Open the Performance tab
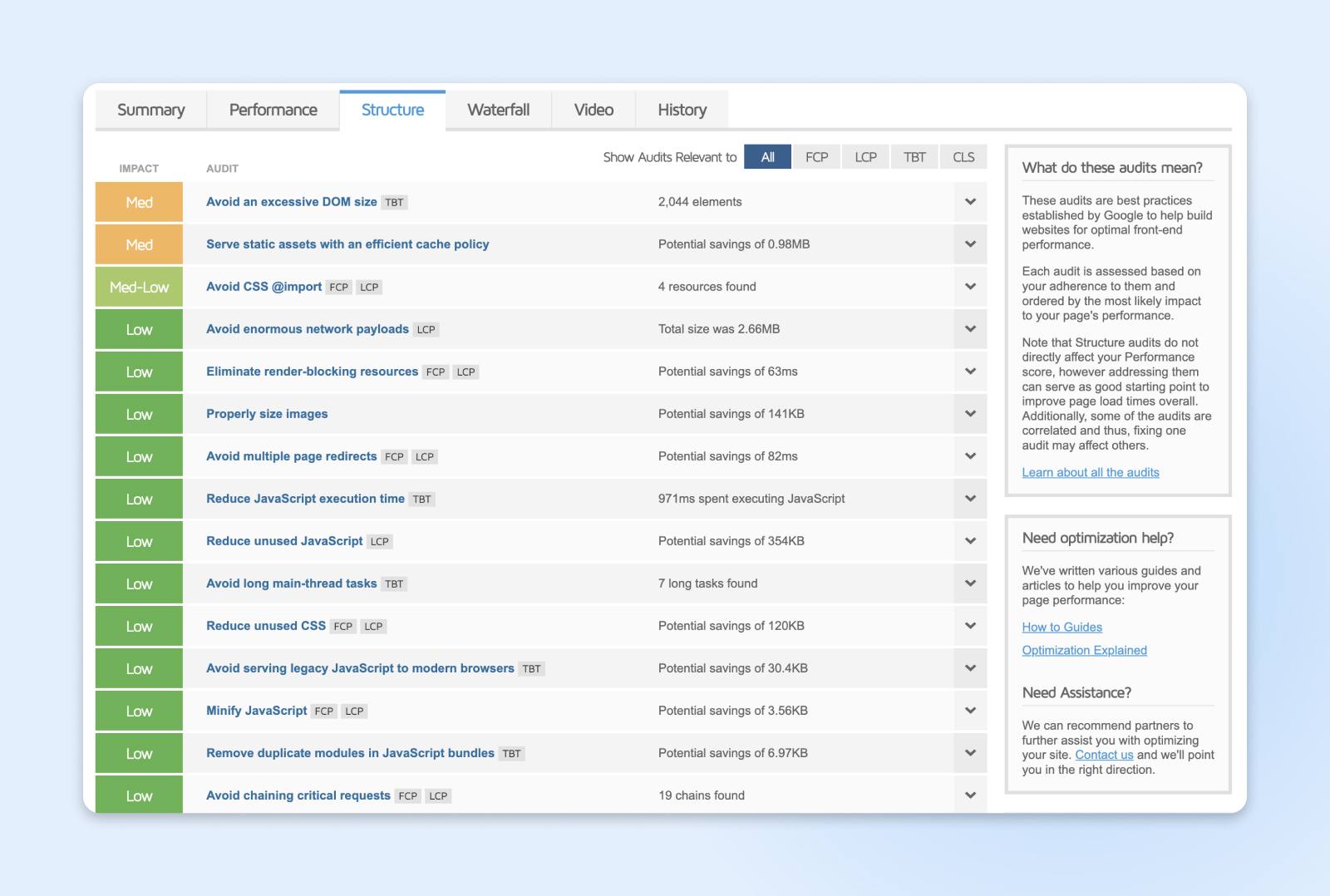The image size is (1330, 896). click(x=273, y=110)
